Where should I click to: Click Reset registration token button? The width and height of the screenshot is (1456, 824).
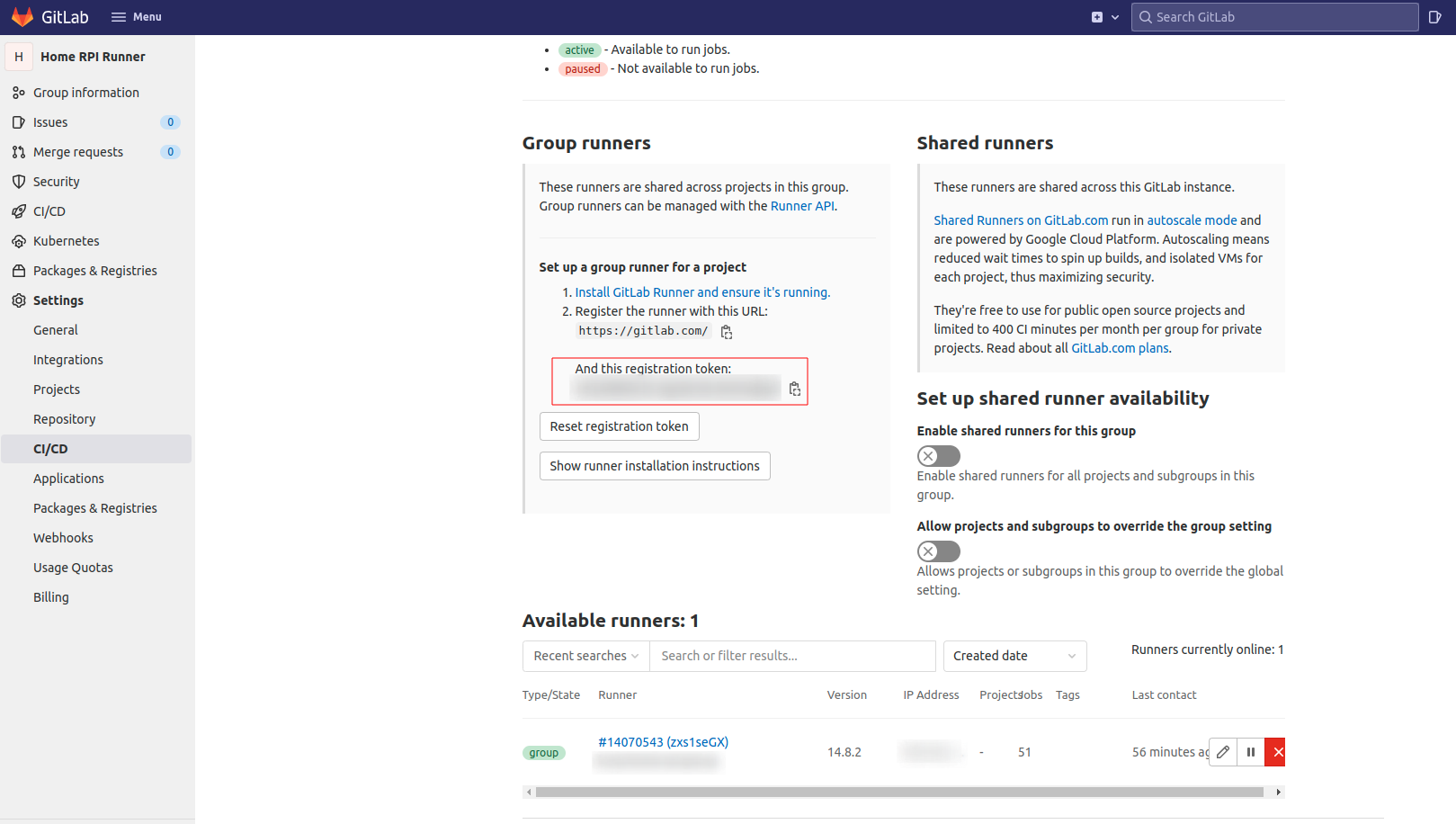pos(620,426)
